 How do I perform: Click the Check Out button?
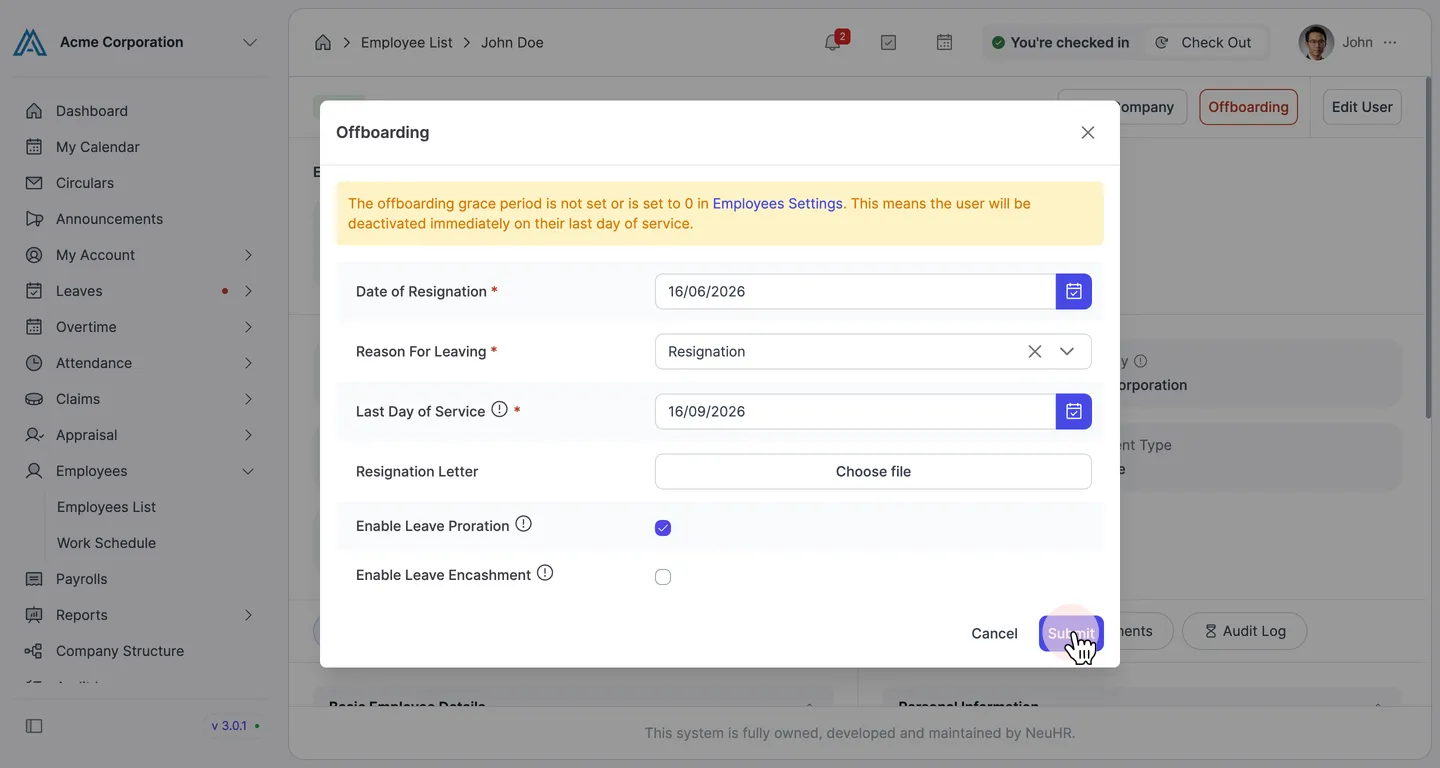point(1204,42)
